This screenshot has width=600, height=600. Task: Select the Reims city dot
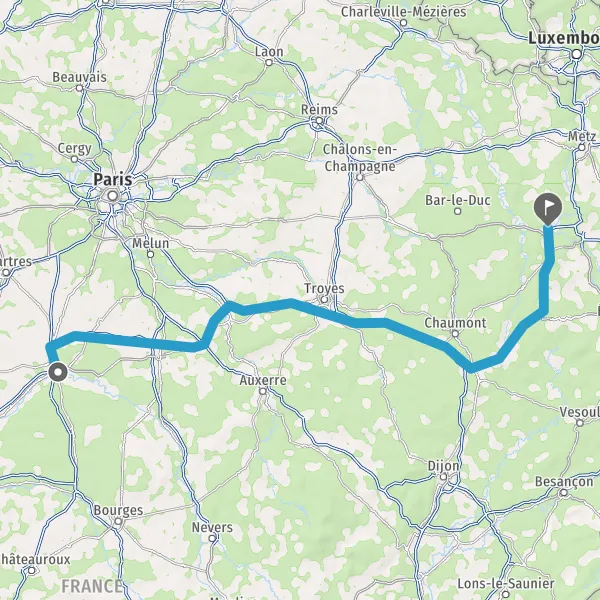pos(319,121)
